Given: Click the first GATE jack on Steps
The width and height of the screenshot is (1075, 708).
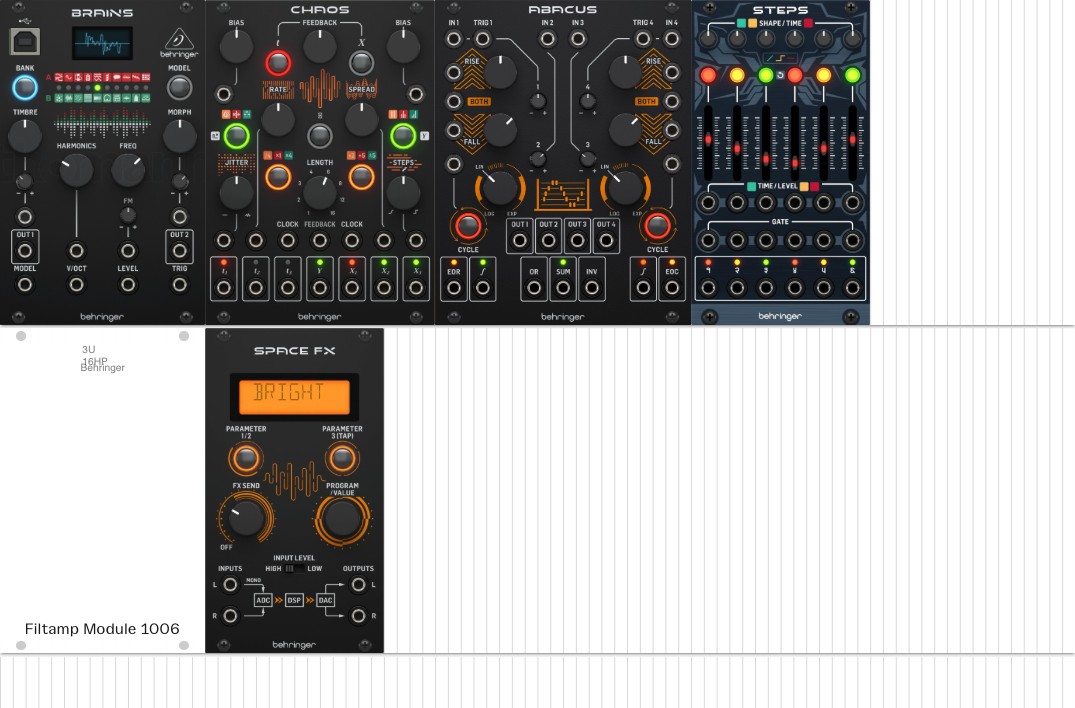Looking at the screenshot, I should click(708, 241).
